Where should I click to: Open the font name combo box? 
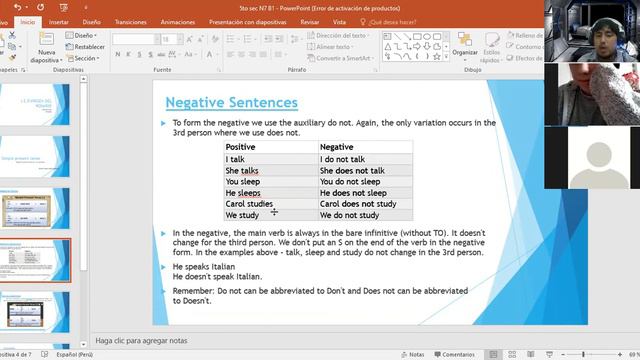click(136, 39)
